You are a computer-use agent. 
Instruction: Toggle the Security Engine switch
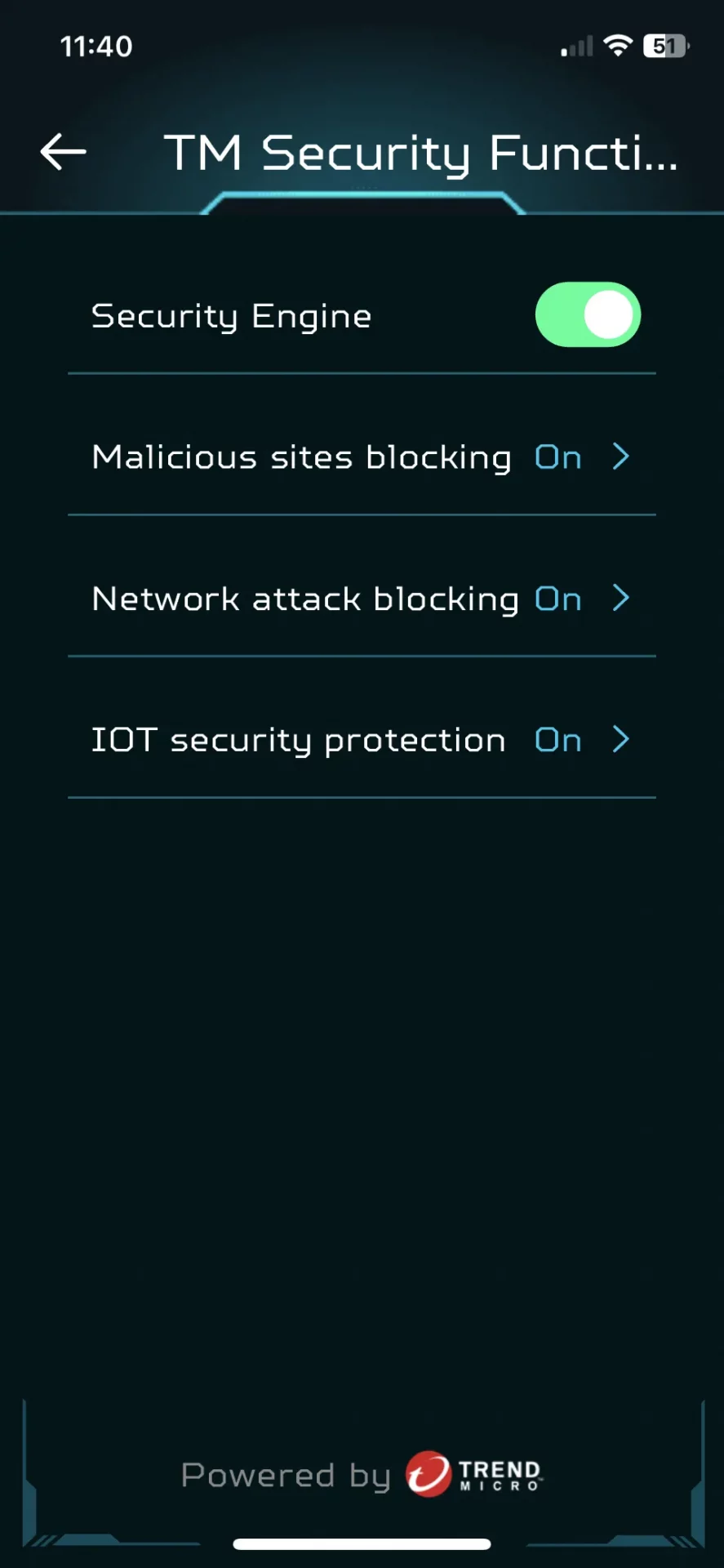click(x=588, y=315)
